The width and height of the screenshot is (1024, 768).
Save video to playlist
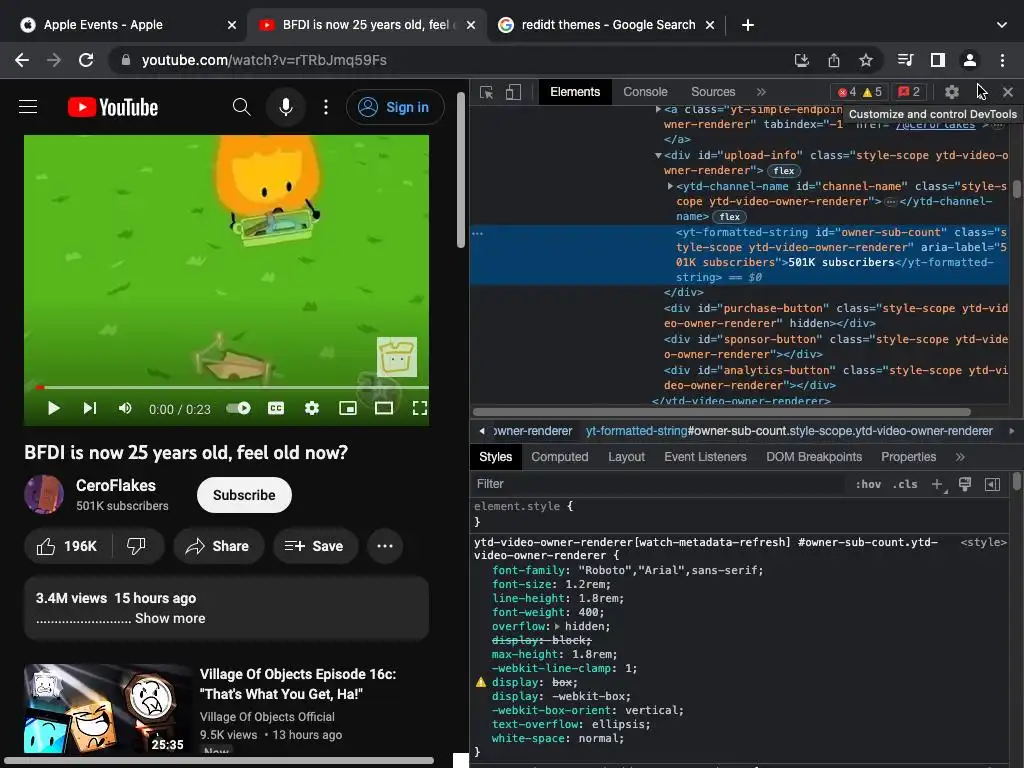pyautogui.click(x=315, y=546)
